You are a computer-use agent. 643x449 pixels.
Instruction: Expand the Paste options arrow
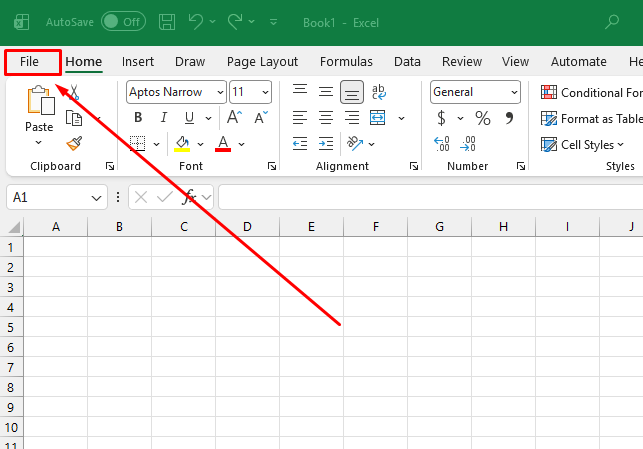point(39,142)
